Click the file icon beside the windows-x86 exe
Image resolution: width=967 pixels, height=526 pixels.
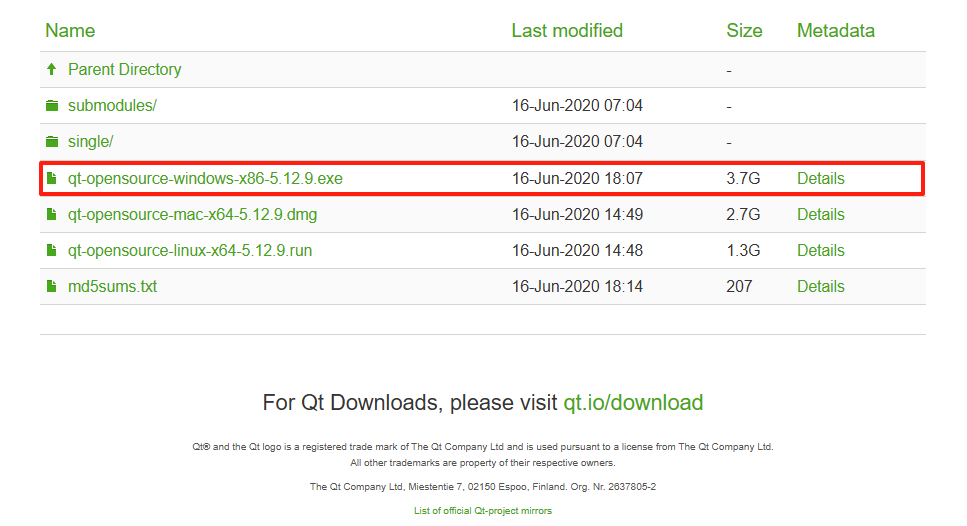tap(52, 178)
